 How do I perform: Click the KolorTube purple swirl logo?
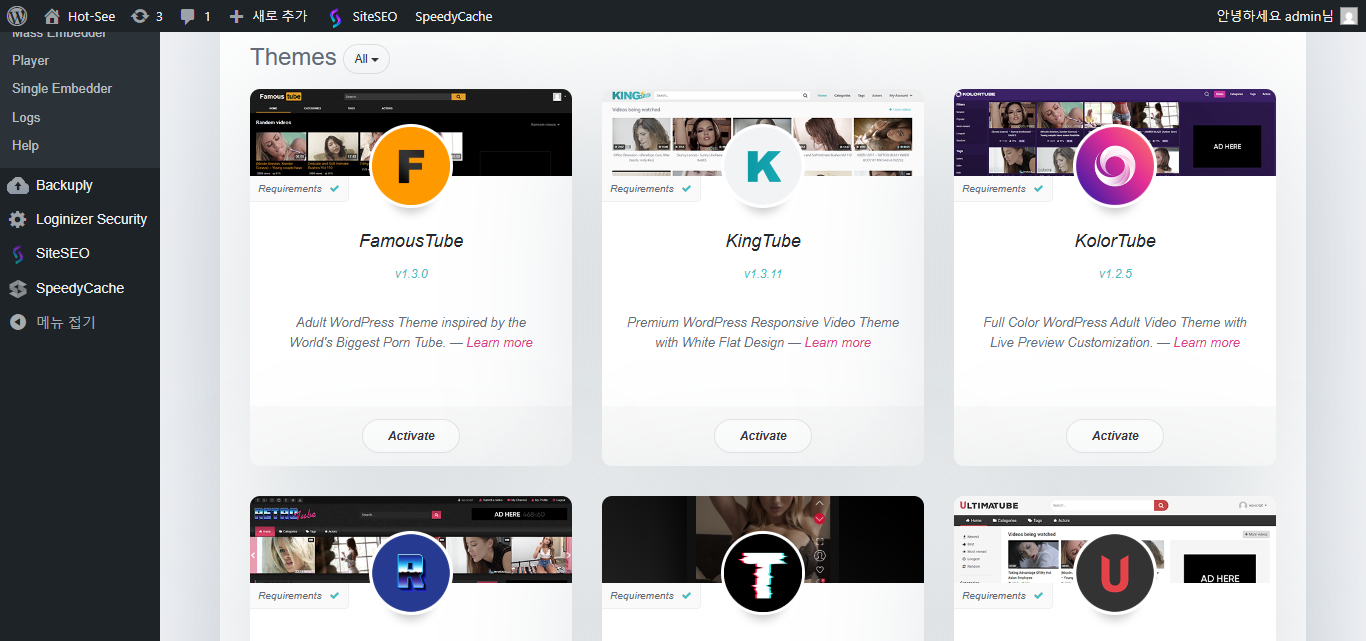point(1115,166)
